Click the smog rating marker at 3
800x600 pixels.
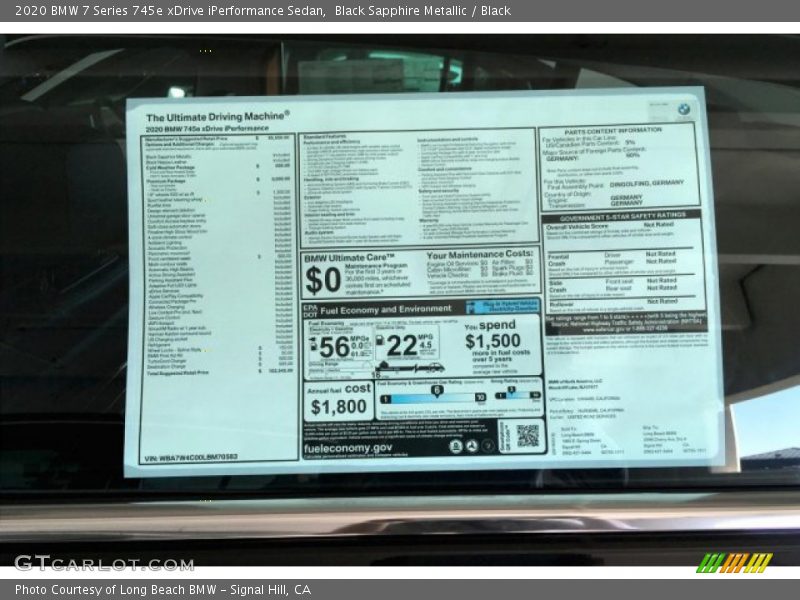click(x=511, y=388)
